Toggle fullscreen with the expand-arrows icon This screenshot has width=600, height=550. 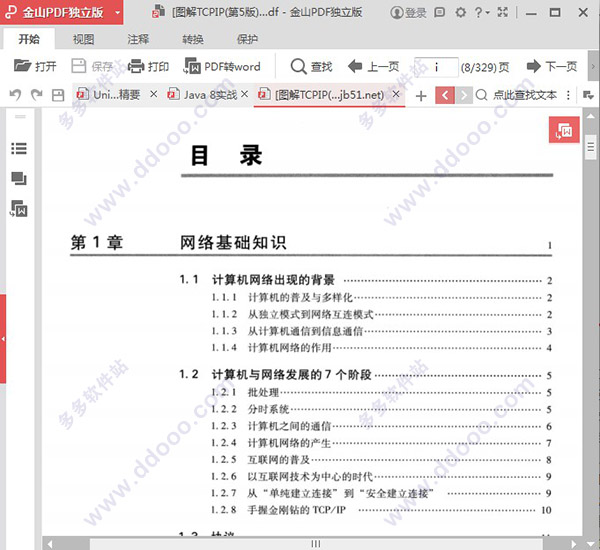503,12
